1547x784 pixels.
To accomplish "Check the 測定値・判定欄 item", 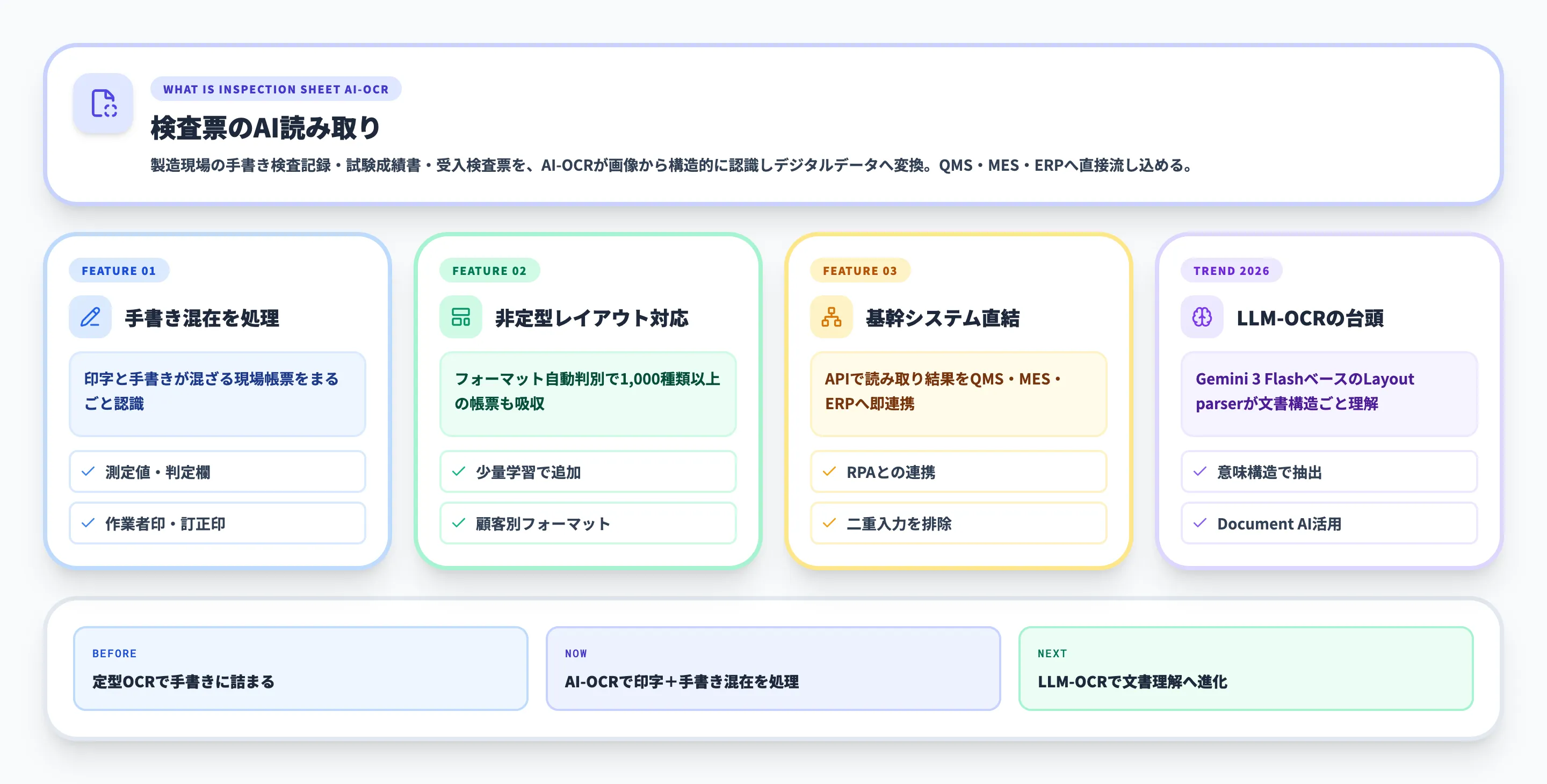I will tap(218, 472).
